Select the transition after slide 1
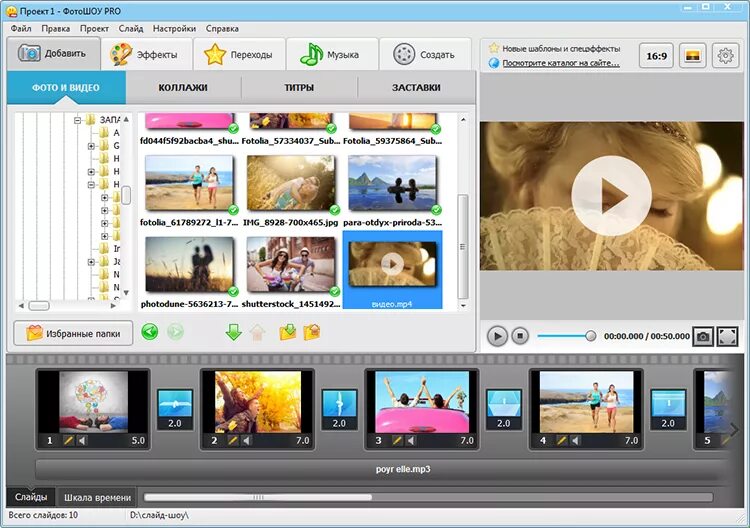 pos(175,409)
